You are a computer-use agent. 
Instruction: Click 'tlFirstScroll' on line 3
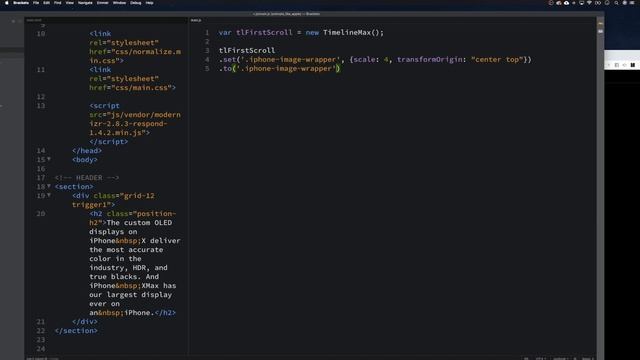click(x=247, y=50)
